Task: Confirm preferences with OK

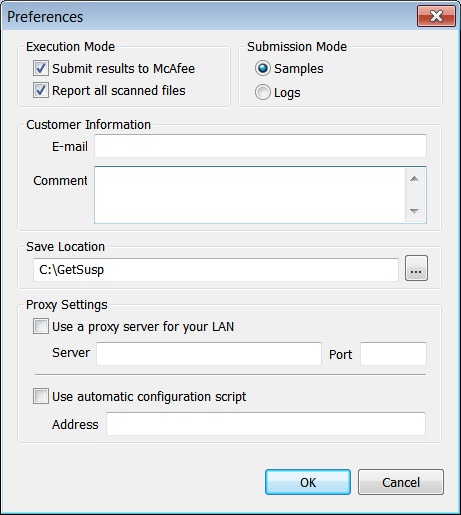Action: point(308,482)
